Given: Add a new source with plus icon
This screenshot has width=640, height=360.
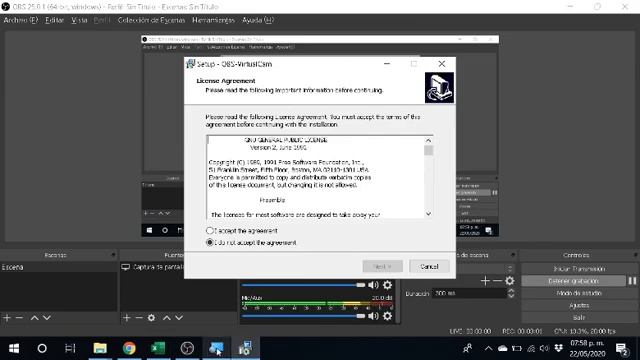Looking at the screenshot, I should 127,318.
